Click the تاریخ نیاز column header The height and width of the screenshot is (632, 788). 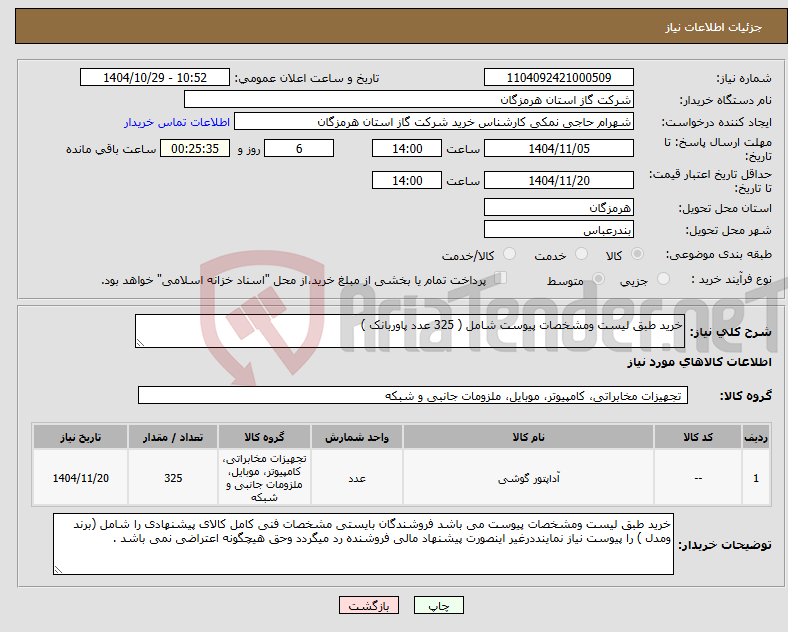(80, 437)
